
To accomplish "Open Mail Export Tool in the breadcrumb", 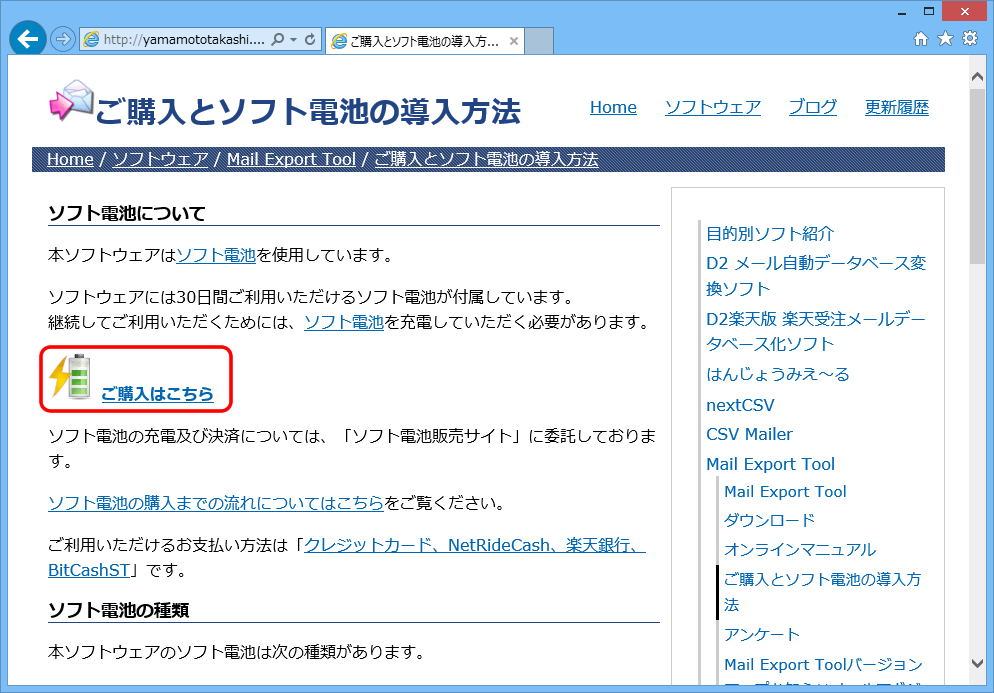I will (x=291, y=159).
